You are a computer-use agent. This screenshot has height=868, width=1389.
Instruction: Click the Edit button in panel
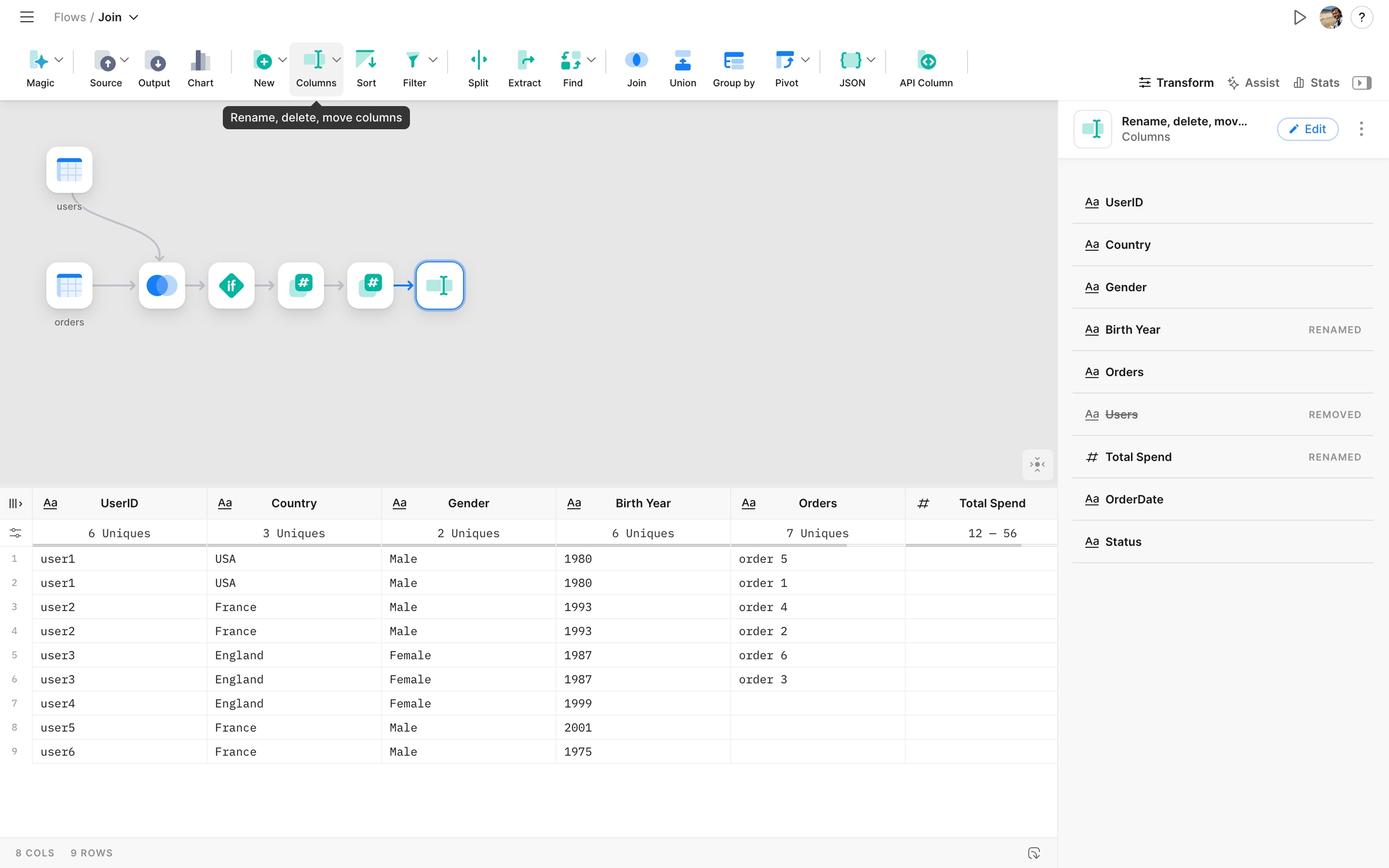click(1307, 129)
